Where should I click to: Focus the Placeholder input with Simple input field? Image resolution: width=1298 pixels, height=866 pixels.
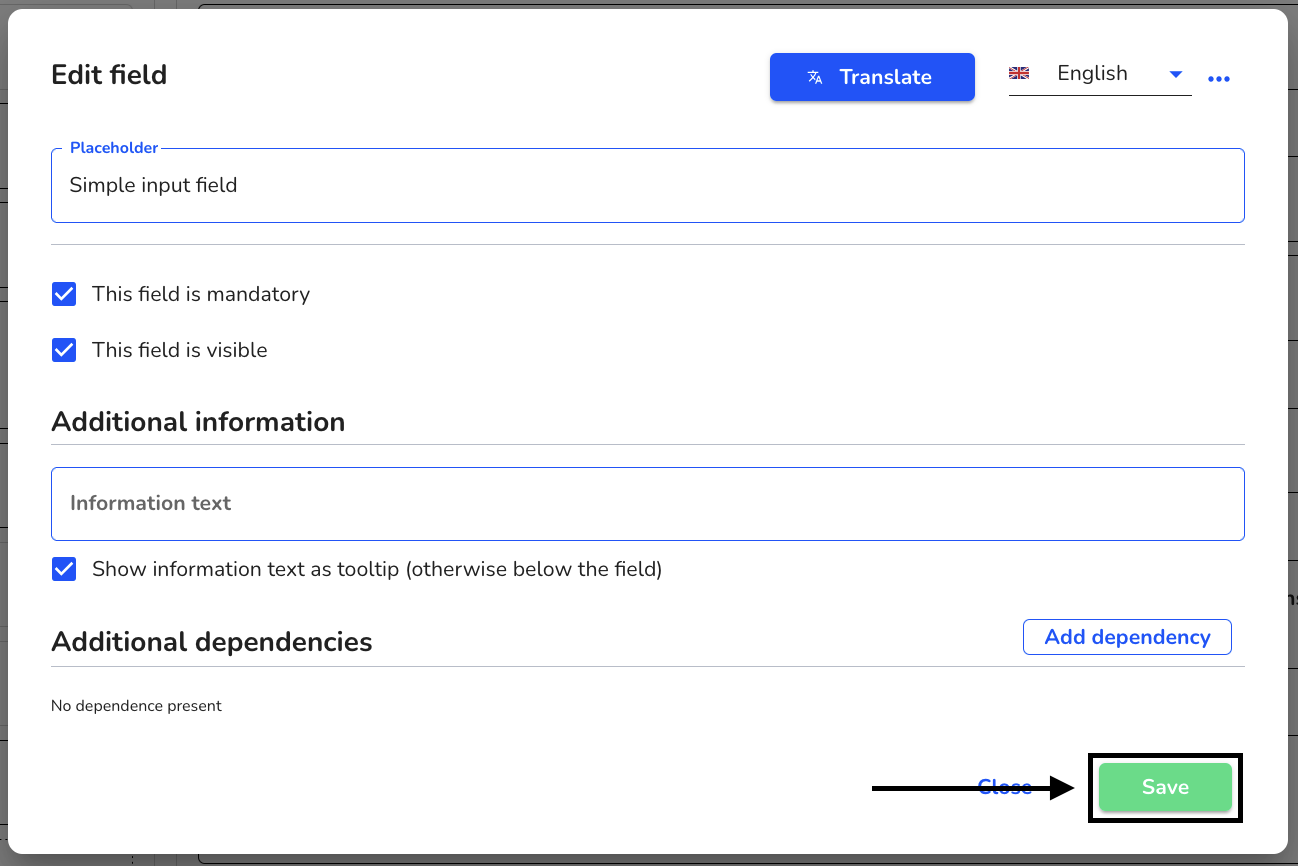pyautogui.click(x=648, y=185)
